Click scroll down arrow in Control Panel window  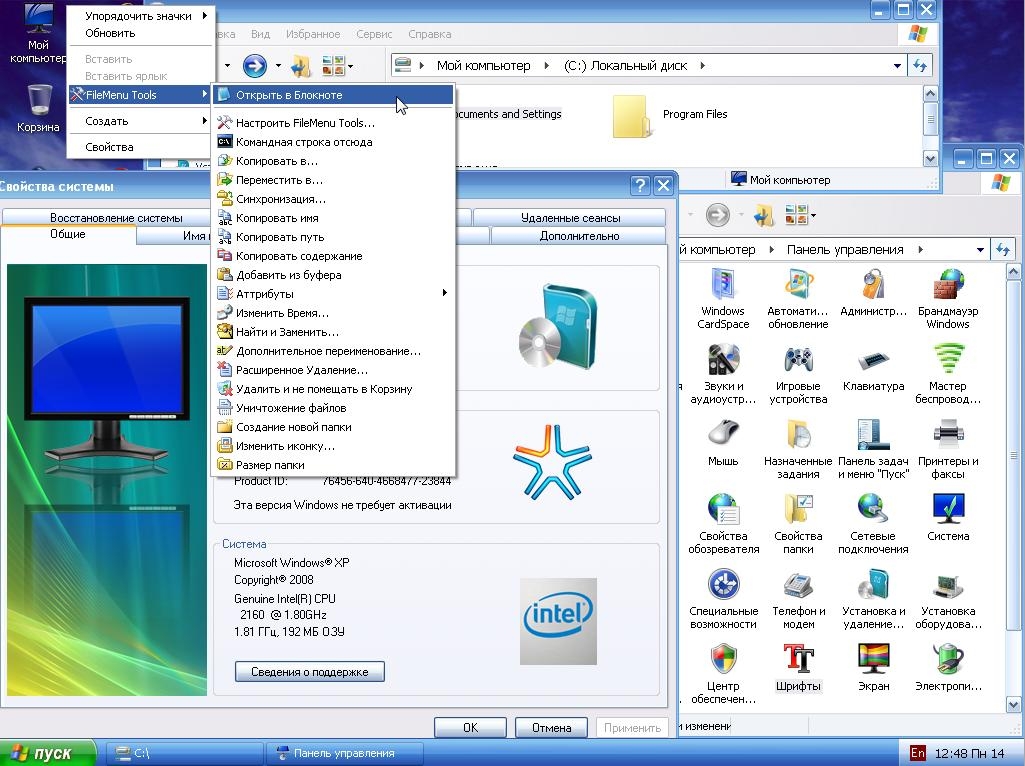pyautogui.click(x=1013, y=705)
